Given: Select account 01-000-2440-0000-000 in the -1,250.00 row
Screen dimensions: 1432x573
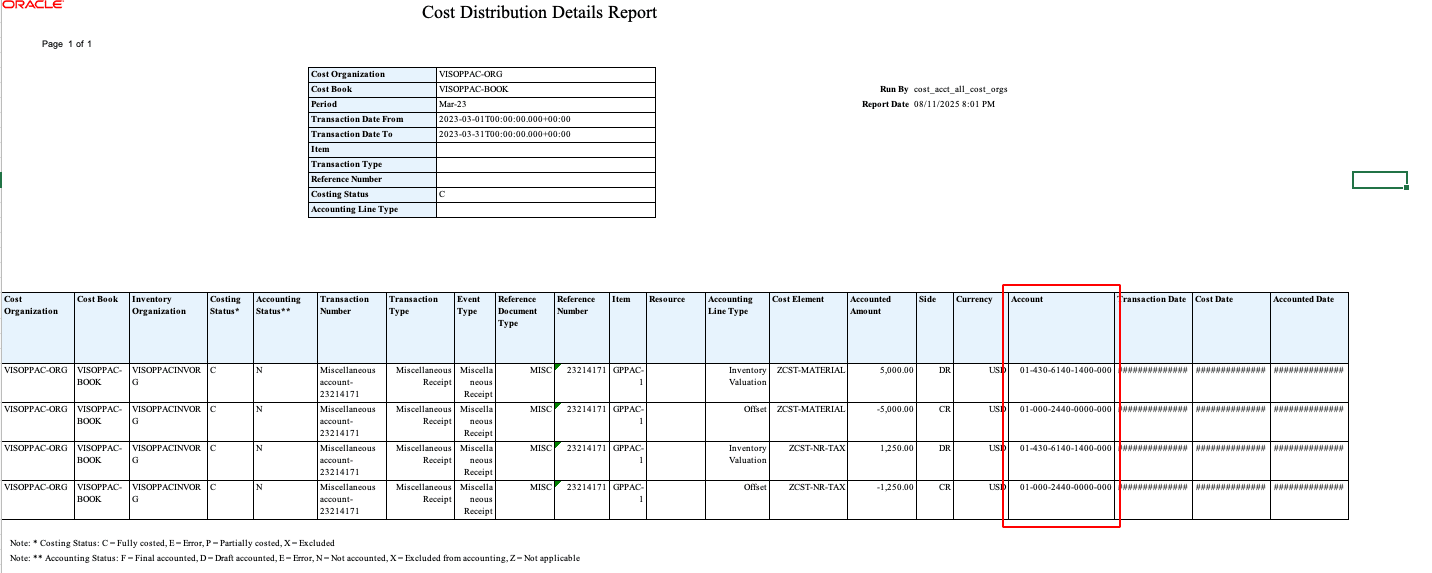Looking at the screenshot, I should click(1061, 499).
